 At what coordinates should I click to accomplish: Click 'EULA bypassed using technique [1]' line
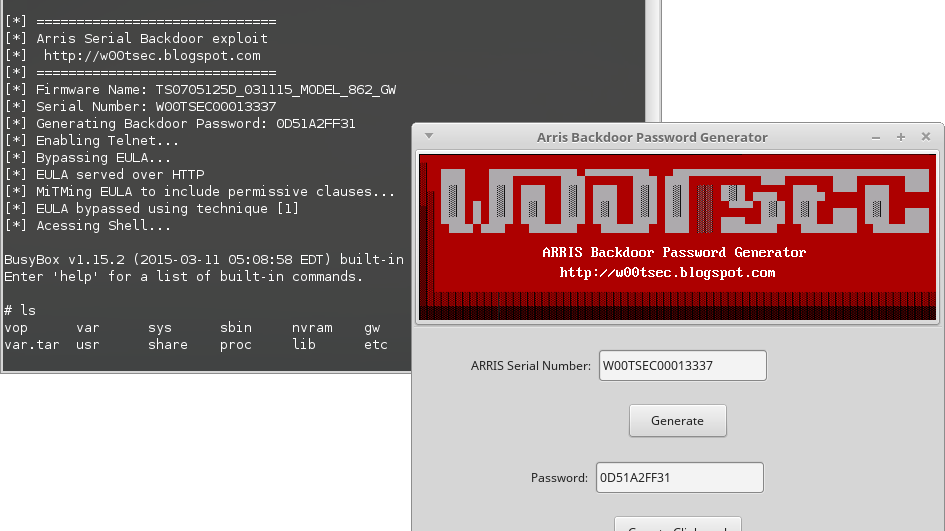pyautogui.click(x=152, y=209)
